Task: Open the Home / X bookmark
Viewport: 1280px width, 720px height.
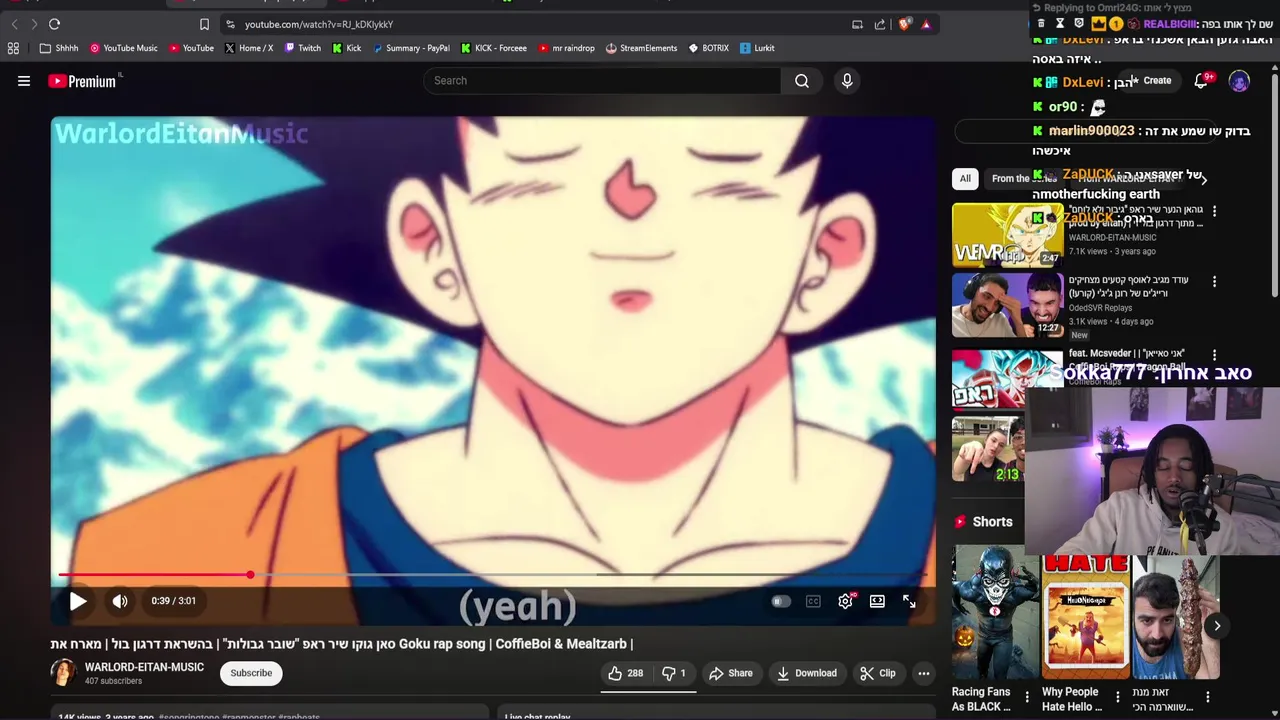Action: [x=249, y=48]
